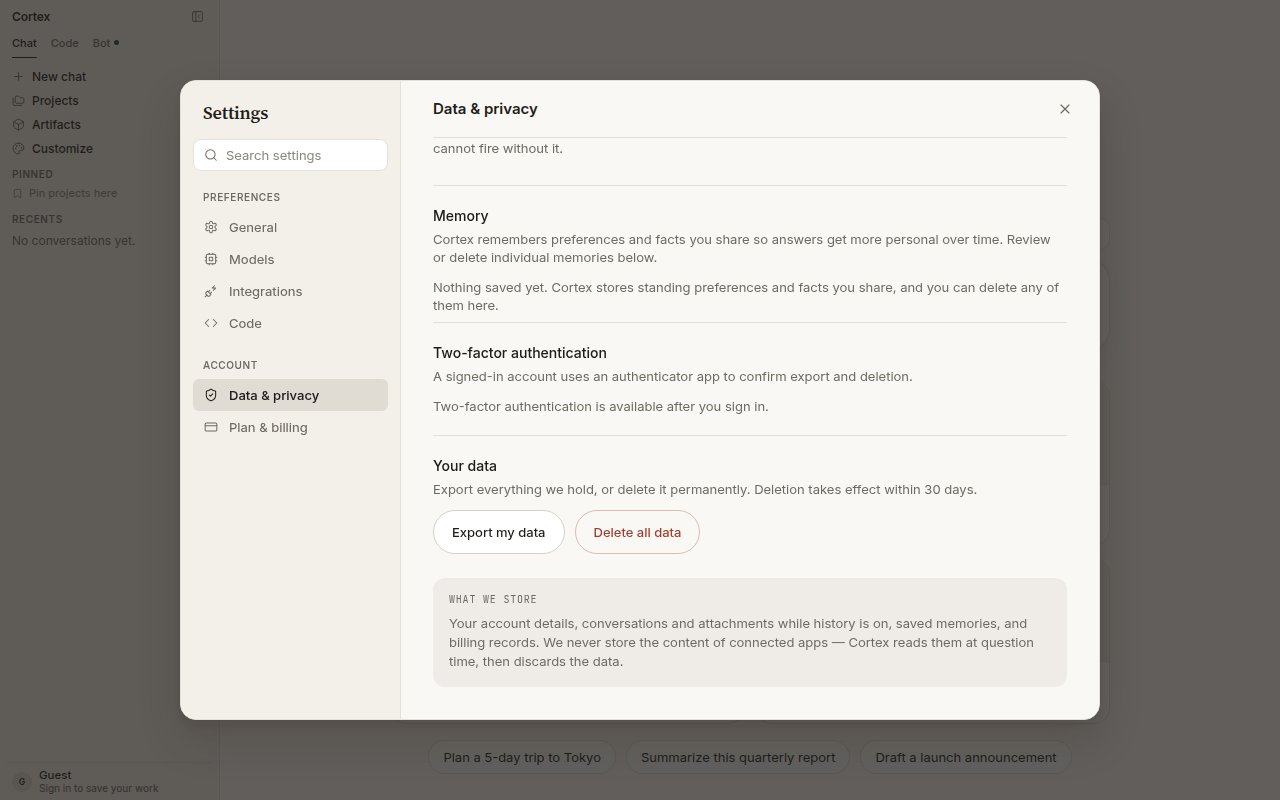
Task: Click the Models chip icon
Action: [211, 259]
